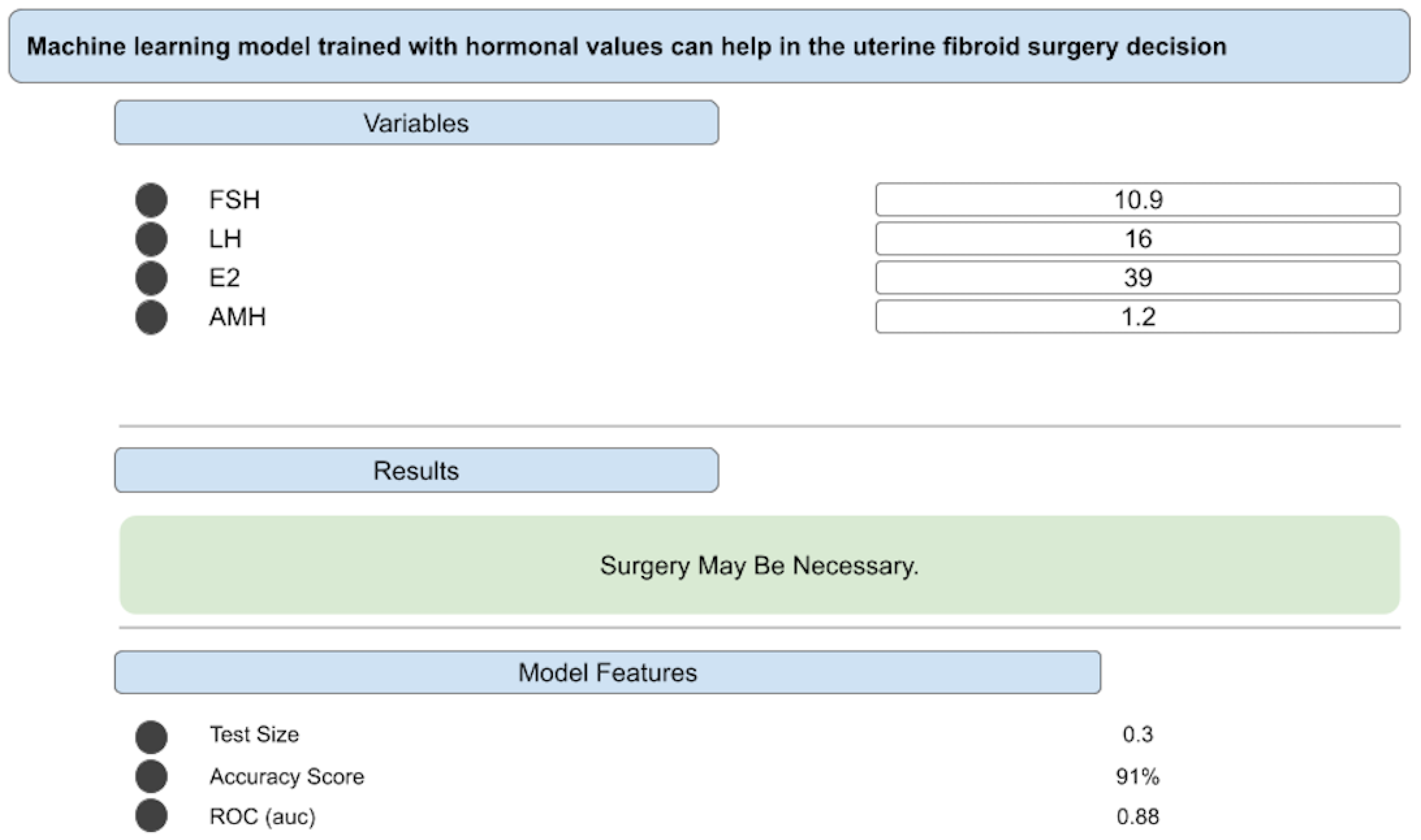Click the AMH variable label
1421x840 pixels.
tap(237, 317)
